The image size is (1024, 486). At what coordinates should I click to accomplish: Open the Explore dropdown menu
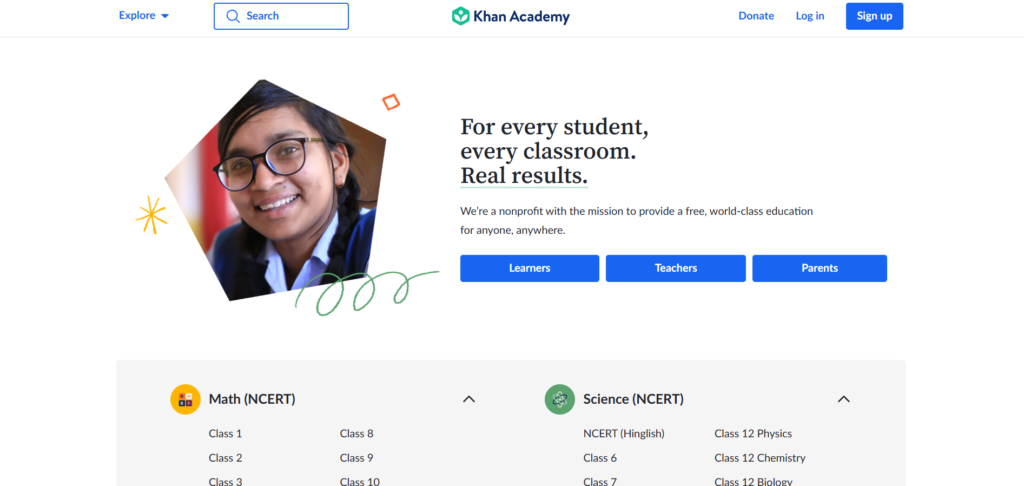point(144,16)
